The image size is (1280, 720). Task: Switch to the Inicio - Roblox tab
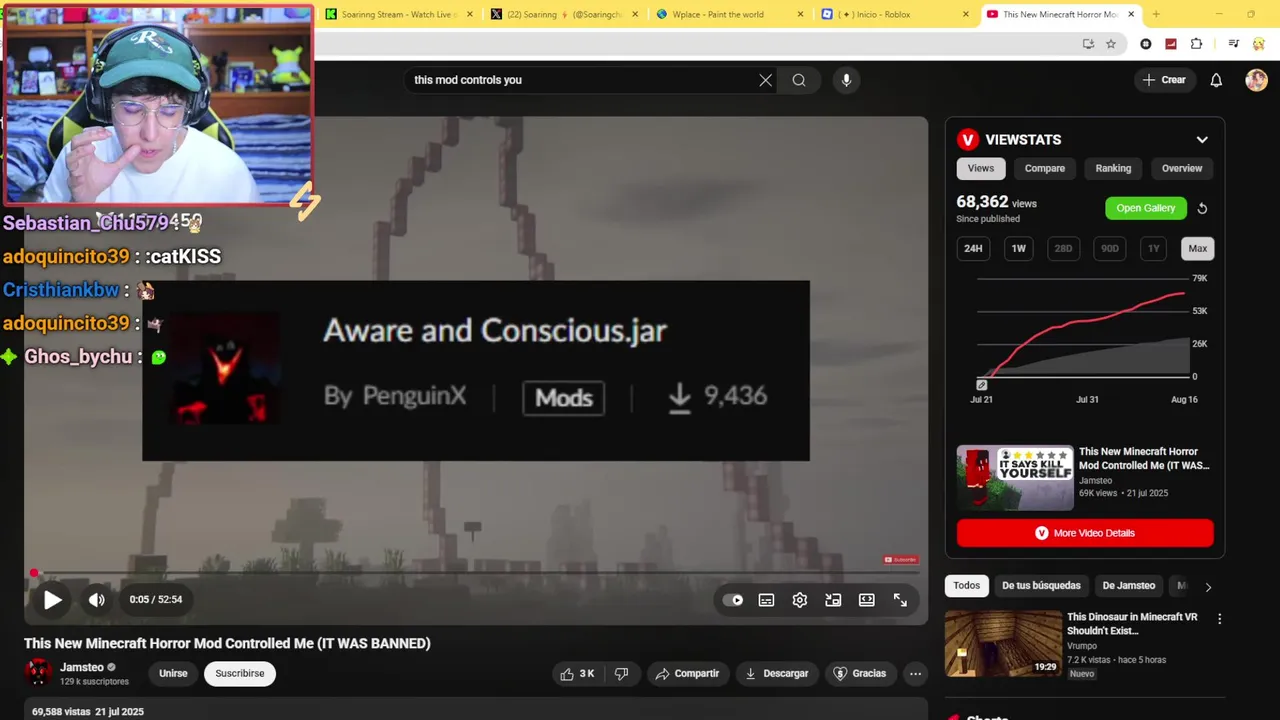coord(895,14)
